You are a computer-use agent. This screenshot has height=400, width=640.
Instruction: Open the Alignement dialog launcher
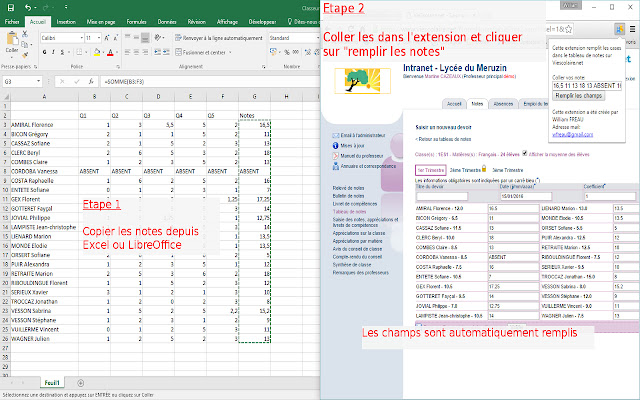[x=263, y=67]
